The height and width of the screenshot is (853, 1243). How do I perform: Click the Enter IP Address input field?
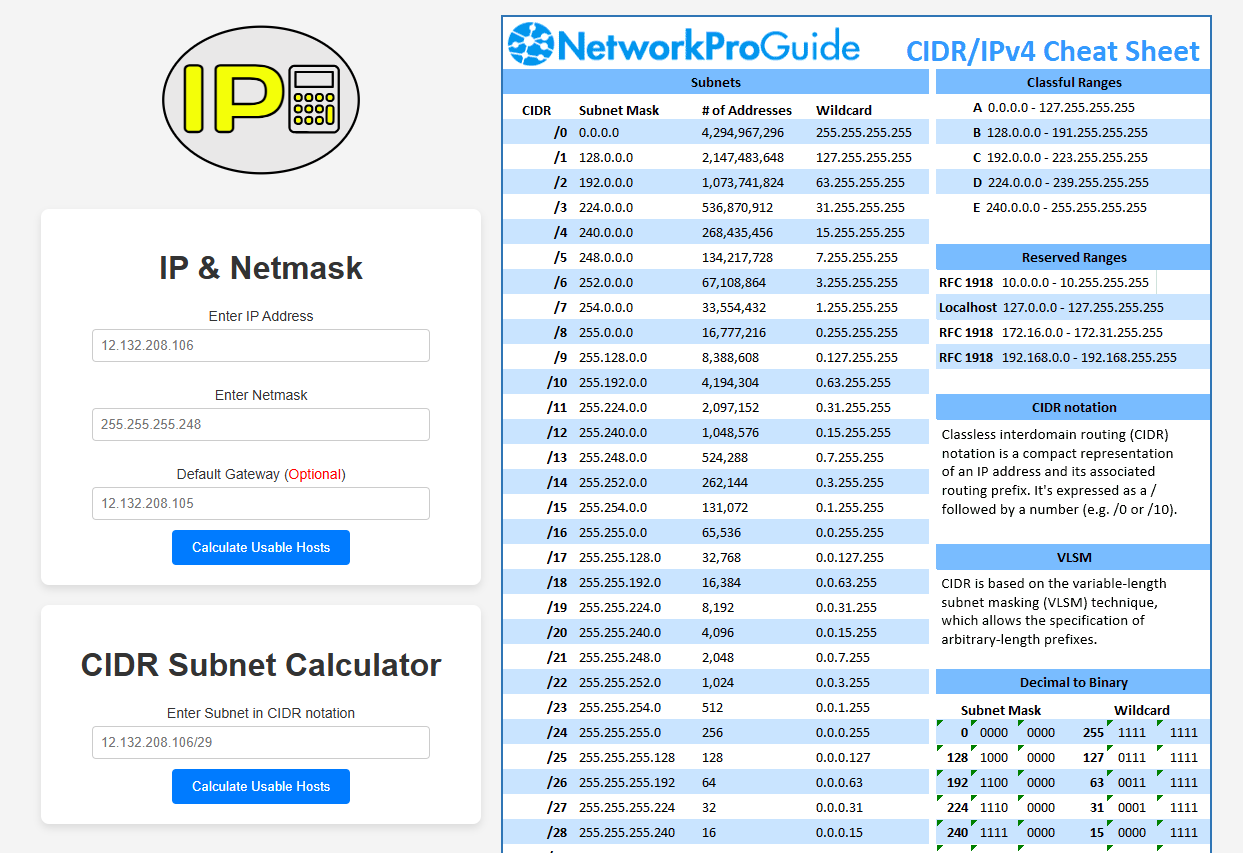coord(261,345)
